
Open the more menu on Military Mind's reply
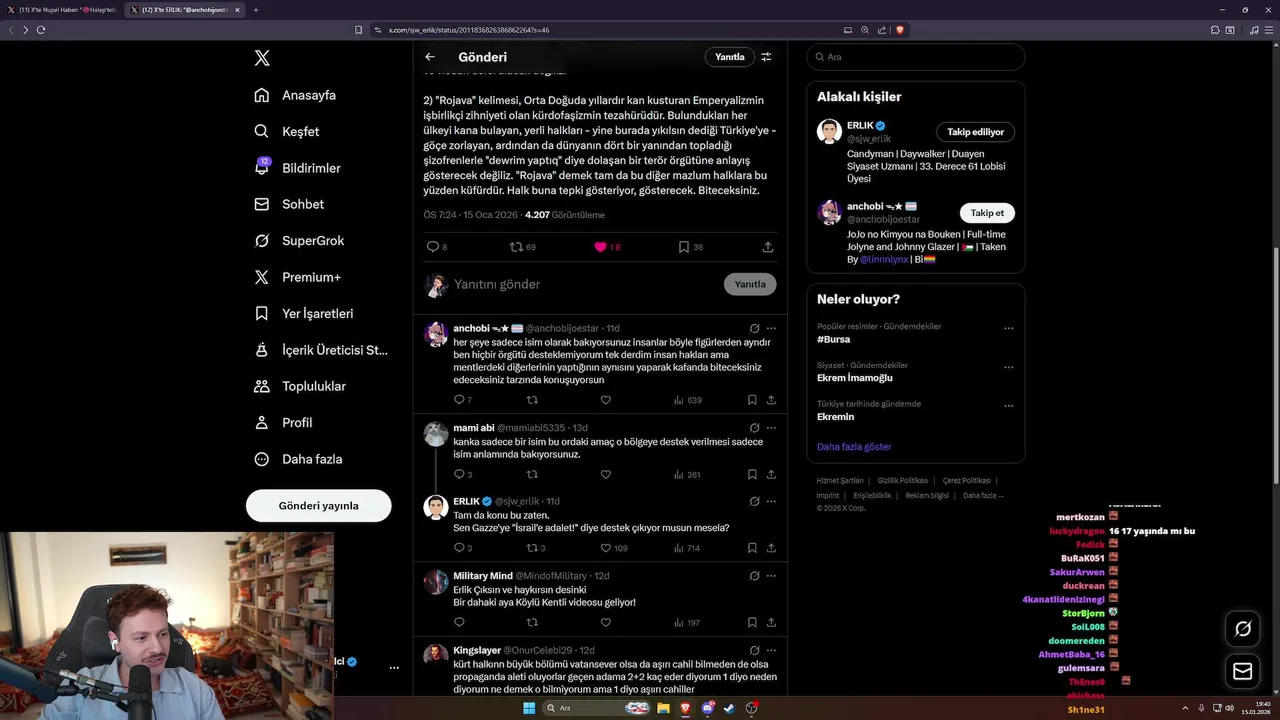click(771, 576)
